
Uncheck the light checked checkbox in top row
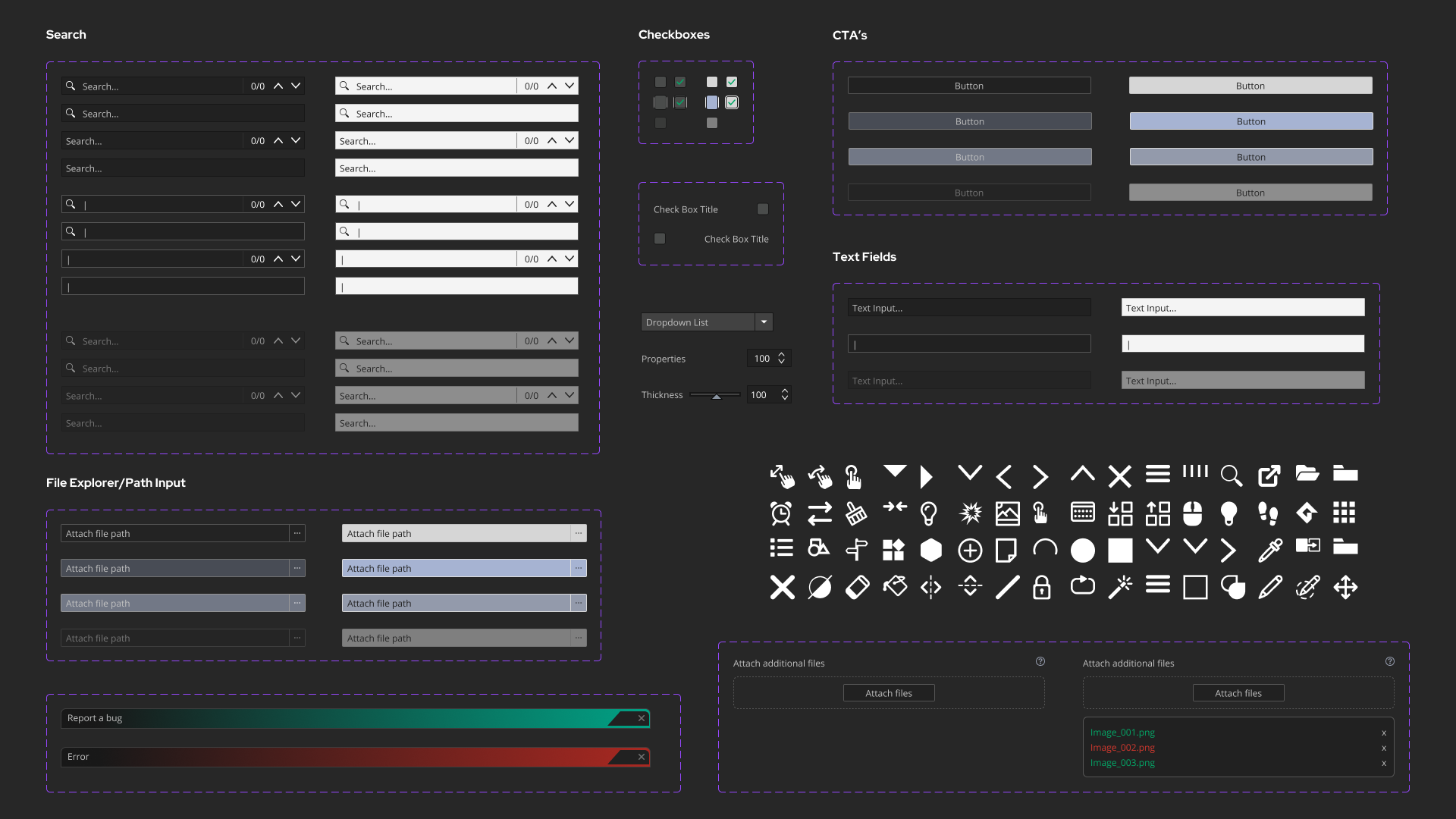tap(732, 82)
